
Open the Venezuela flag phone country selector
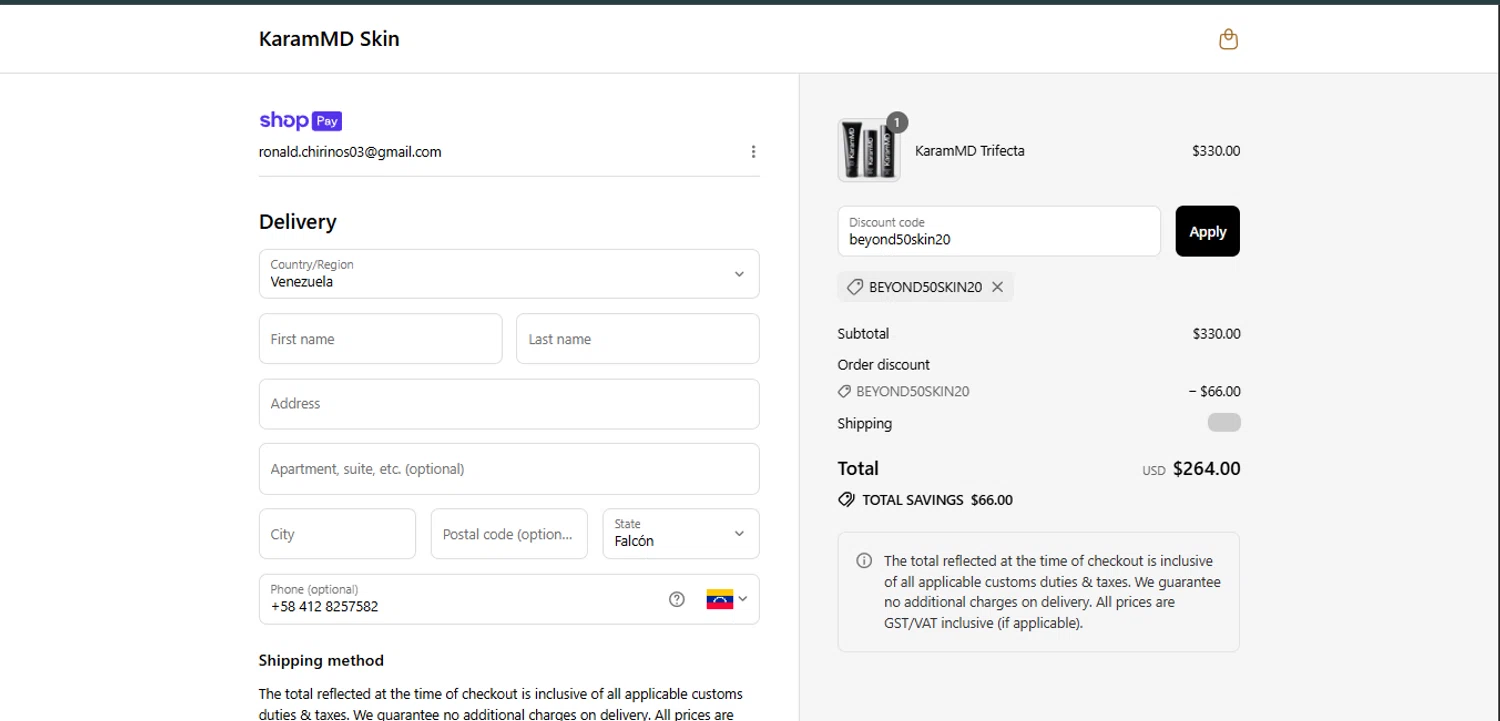727,599
